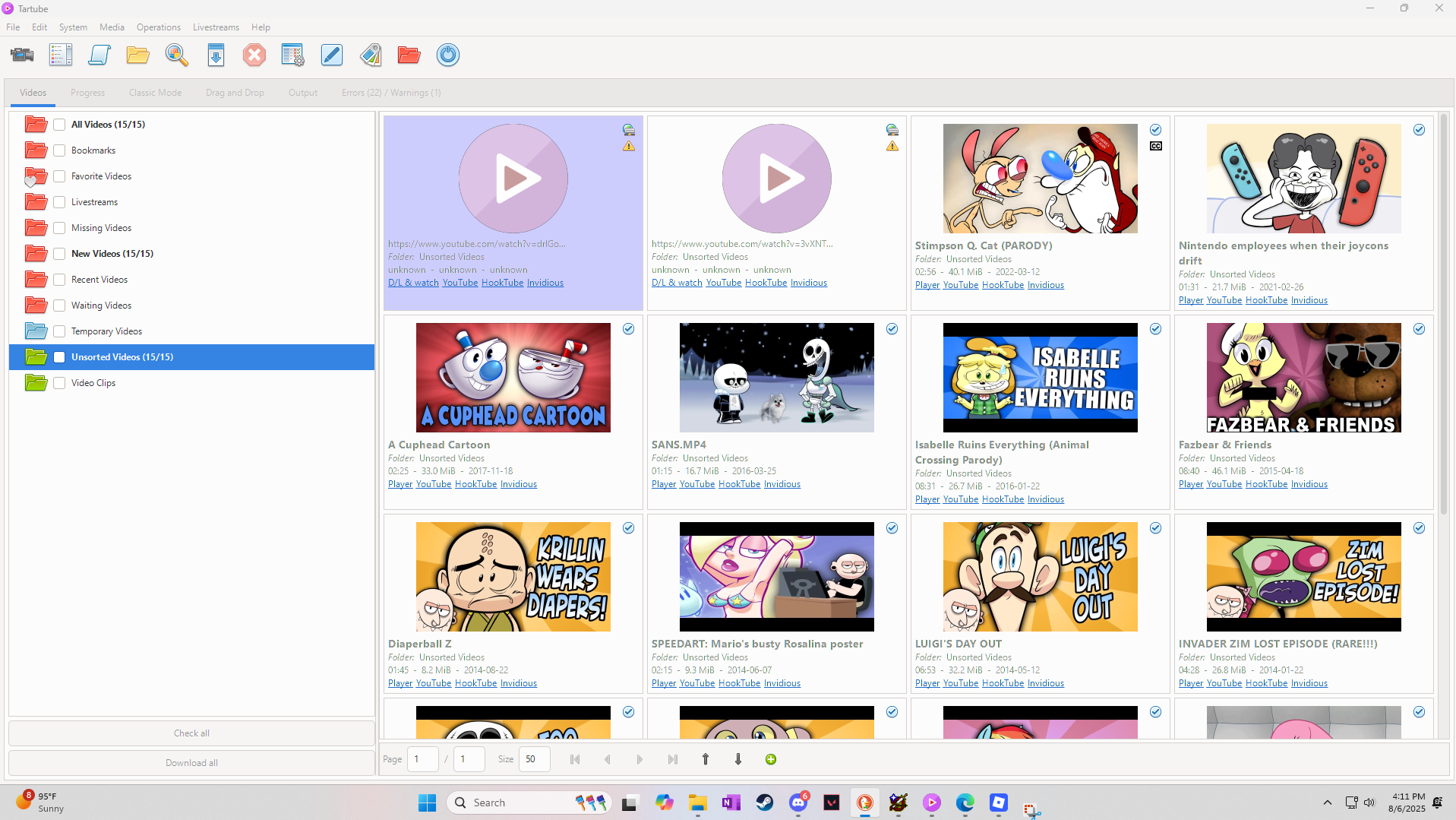Select the Temporary Videos folder row
1456x820 pixels.
pos(191,331)
